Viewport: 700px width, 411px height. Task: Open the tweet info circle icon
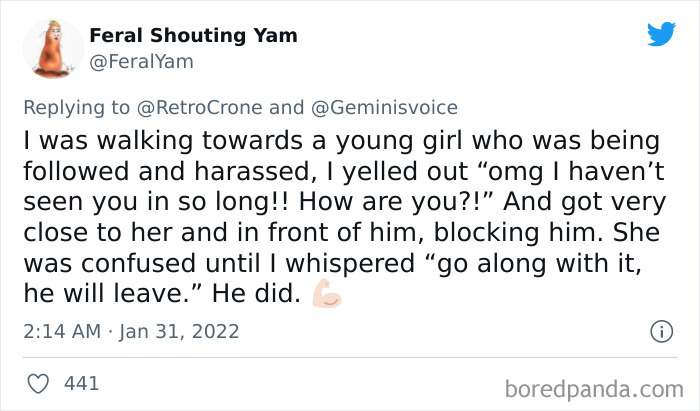coord(660,330)
